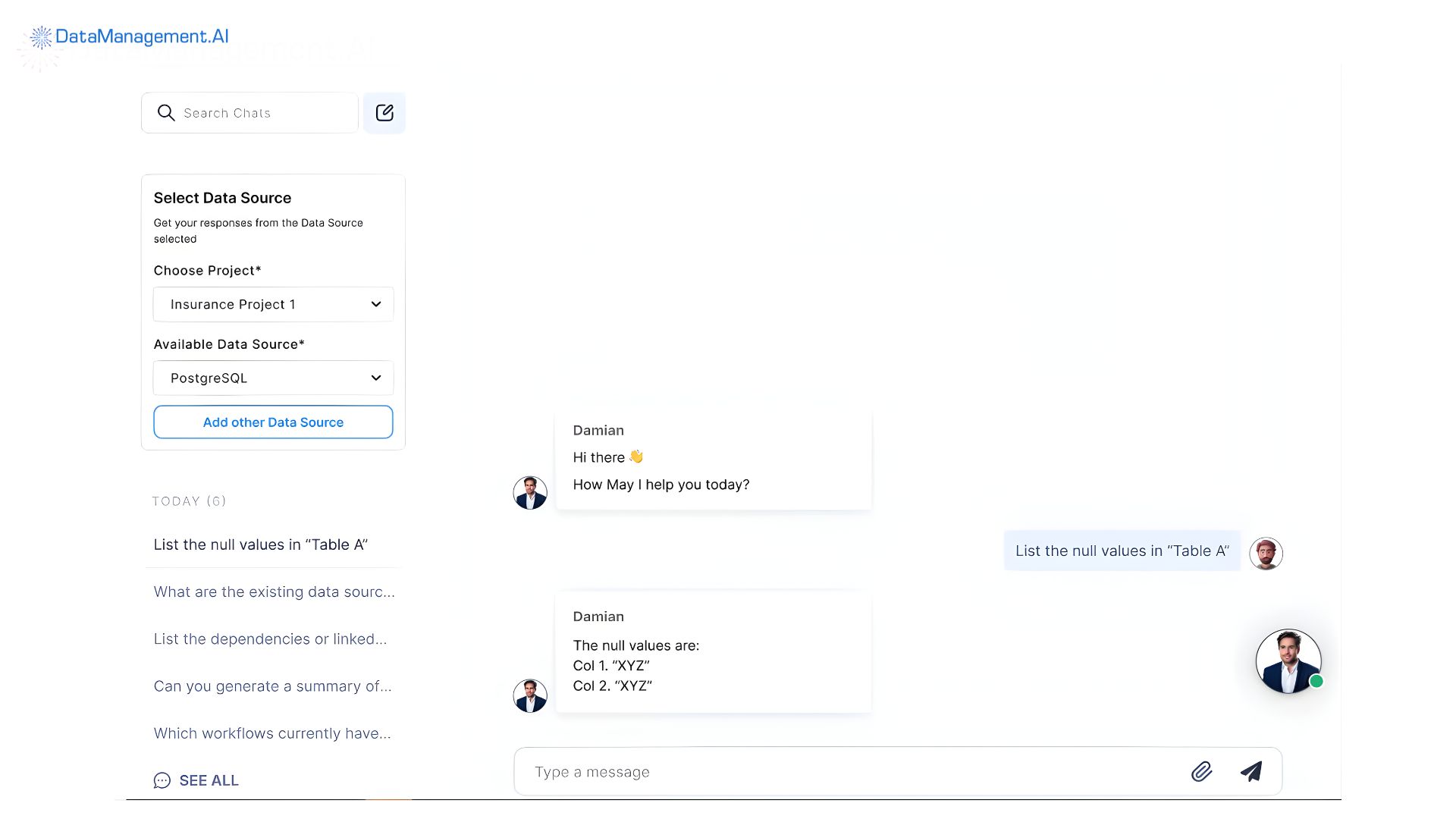Click the Add other Data Source button
This screenshot has width=1456, height=819.
tap(273, 422)
